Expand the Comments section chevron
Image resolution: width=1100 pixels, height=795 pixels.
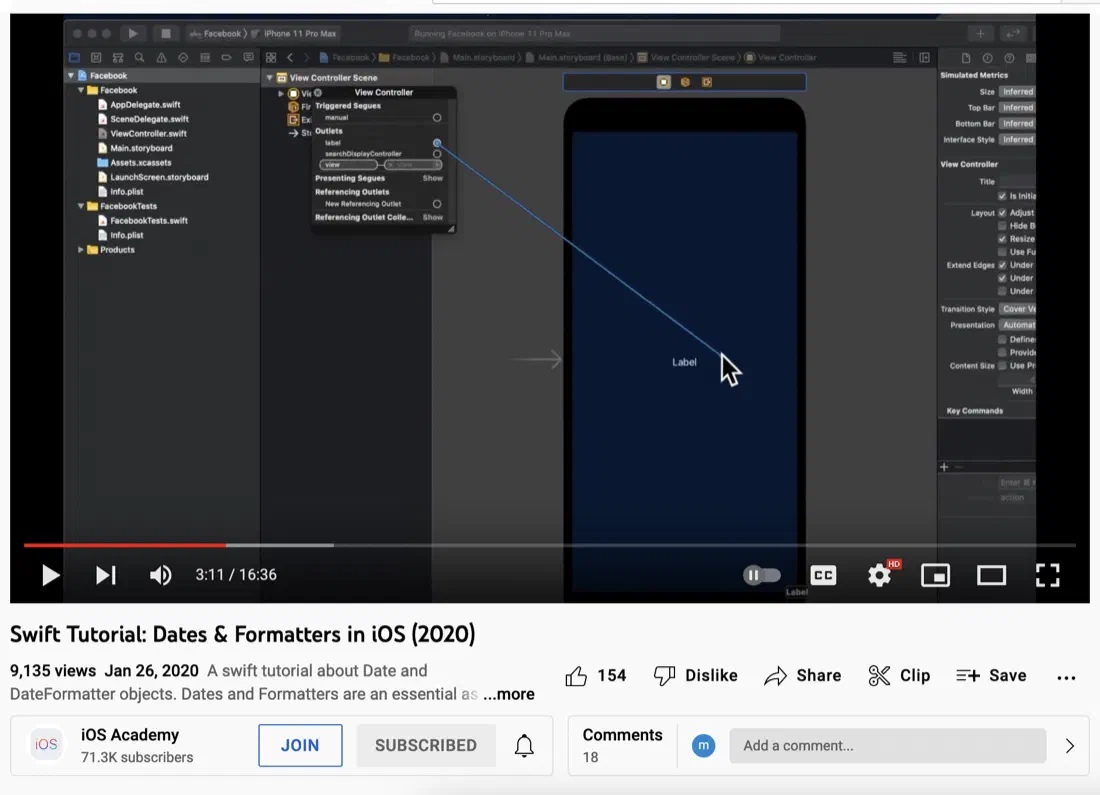pyautogui.click(x=1069, y=745)
